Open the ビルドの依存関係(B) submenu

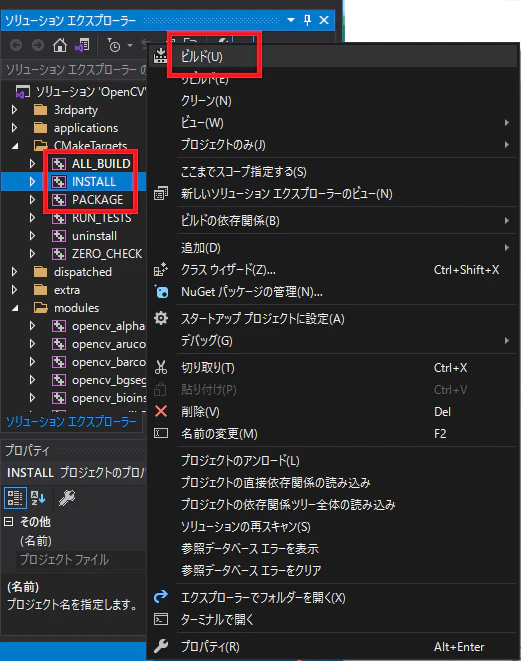click(333, 220)
